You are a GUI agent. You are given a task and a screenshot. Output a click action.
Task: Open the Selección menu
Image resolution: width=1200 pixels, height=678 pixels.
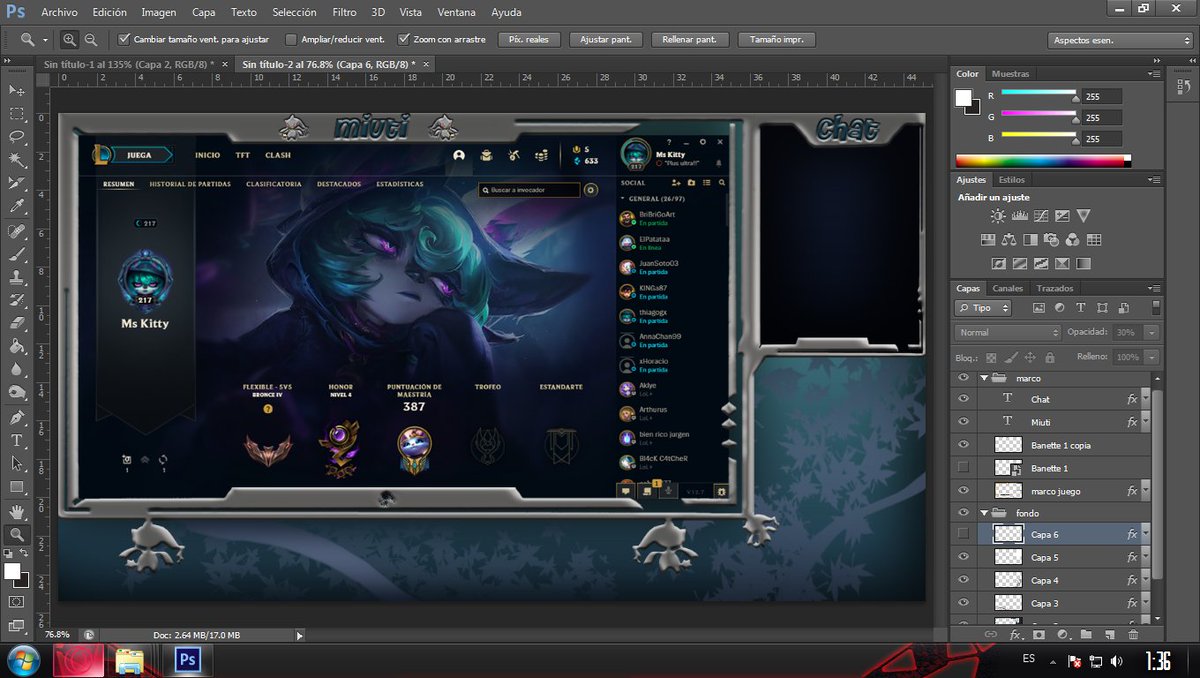pos(294,13)
